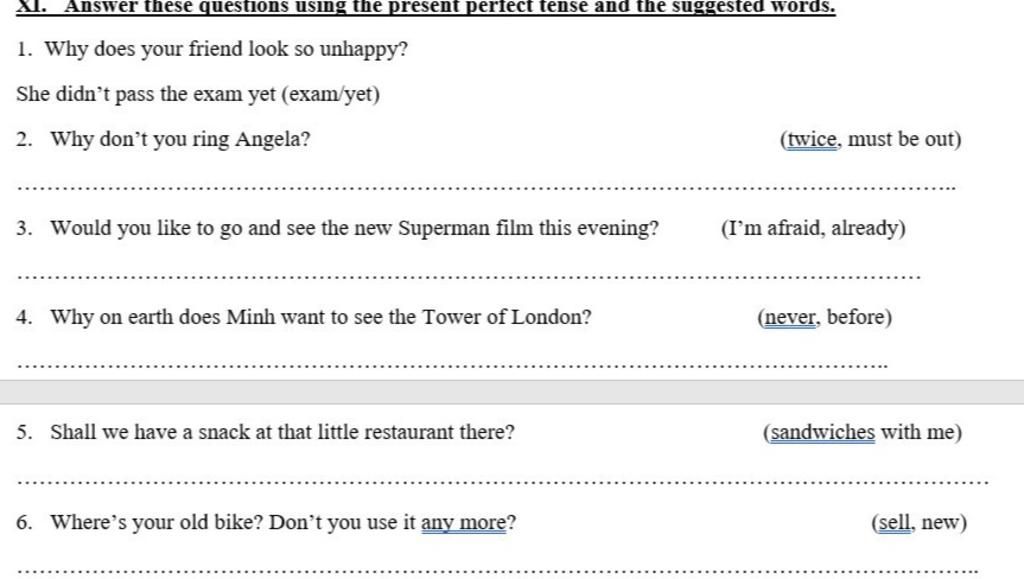Click the underlined word 'twice' in the hint

pyautogui.click(x=812, y=139)
